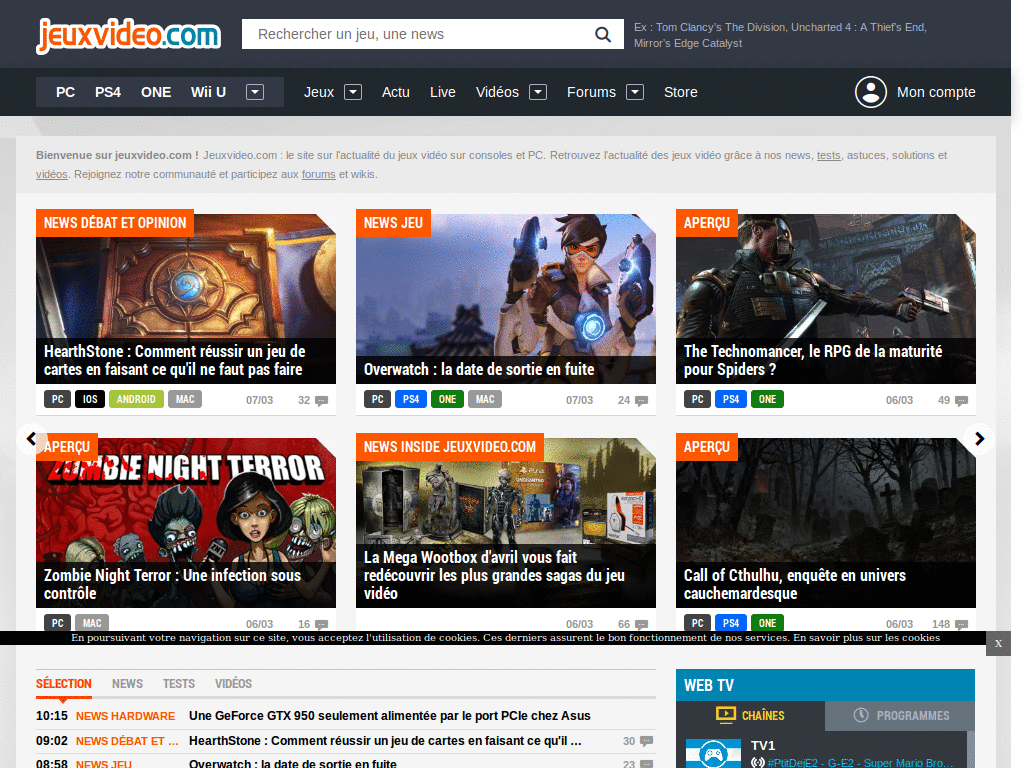Viewport: 1024px width, 768px height.
Task: Click the ONE tag under The Technomancer
Action: 767,399
